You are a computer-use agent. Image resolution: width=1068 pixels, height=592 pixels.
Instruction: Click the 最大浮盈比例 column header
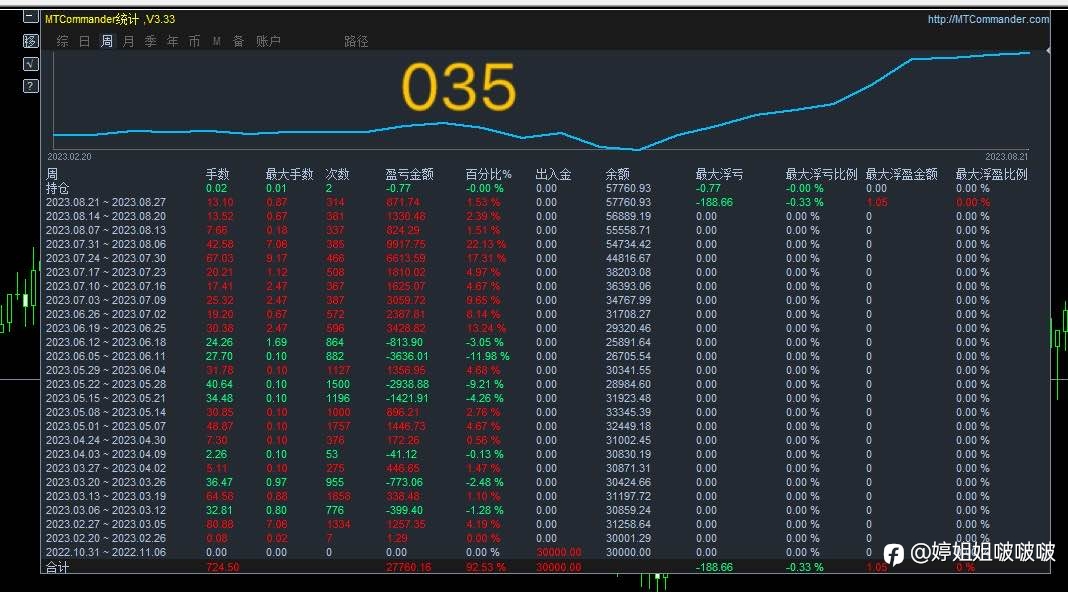(x=992, y=174)
